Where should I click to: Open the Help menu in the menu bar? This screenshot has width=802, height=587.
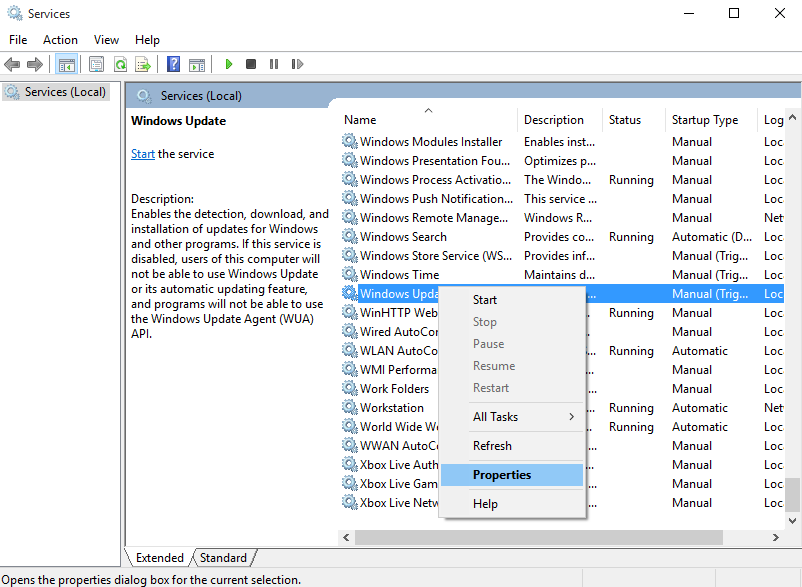click(x=147, y=40)
